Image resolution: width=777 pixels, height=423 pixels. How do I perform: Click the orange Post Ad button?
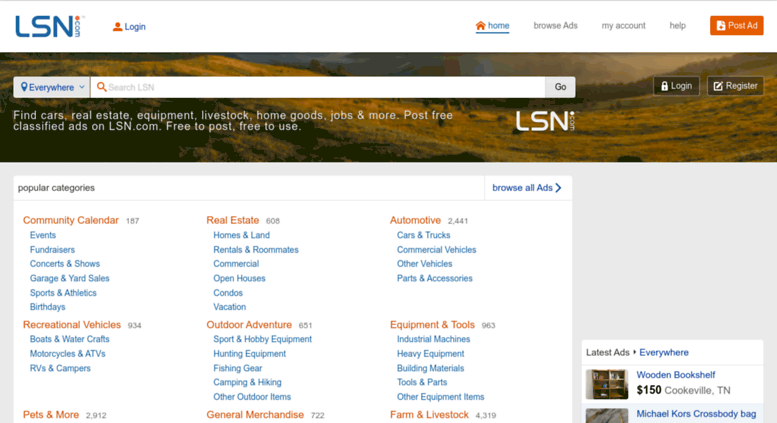pyautogui.click(x=736, y=26)
